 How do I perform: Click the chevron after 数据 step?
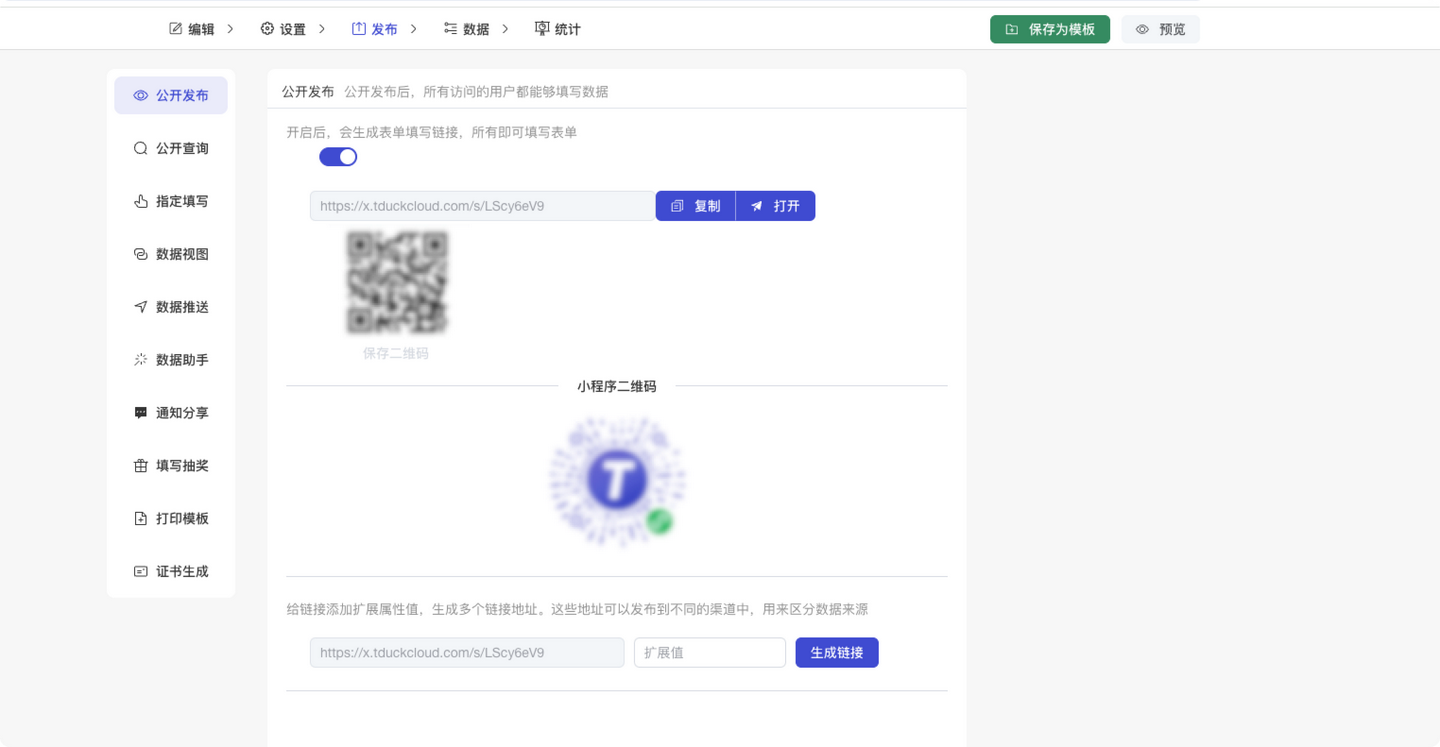(506, 29)
